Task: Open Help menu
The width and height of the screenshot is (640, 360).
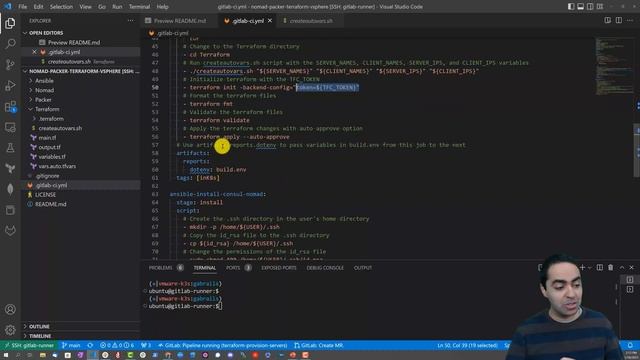Action: click(x=162, y=7)
